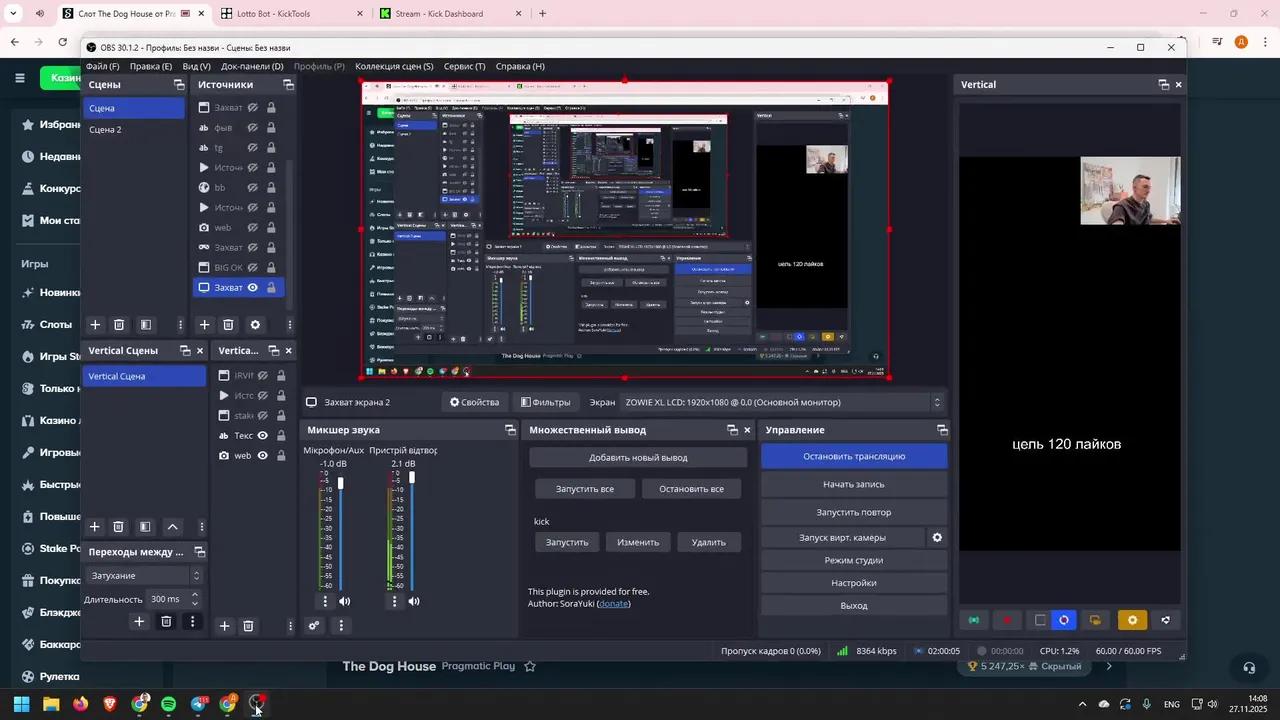This screenshot has width=1280, height=720.
Task: Adjust the Пристрій відтвор volume slider
Action: pos(411,477)
